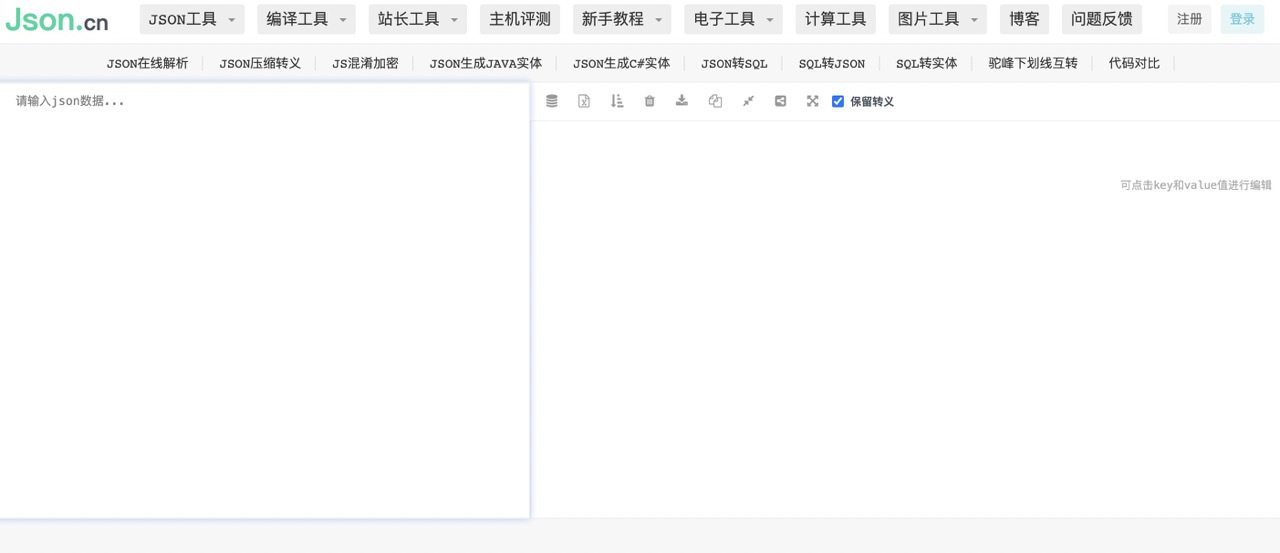Click the 注册 button

click(1189, 19)
